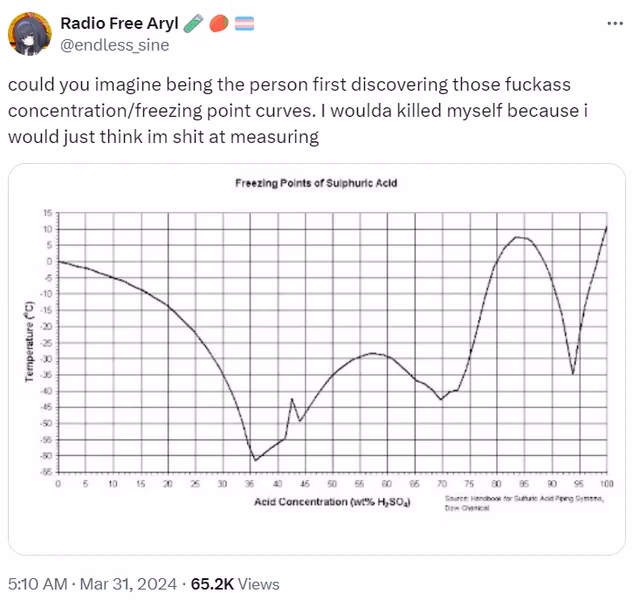
Task: Click the trans flag emoji in name
Action: (244, 23)
